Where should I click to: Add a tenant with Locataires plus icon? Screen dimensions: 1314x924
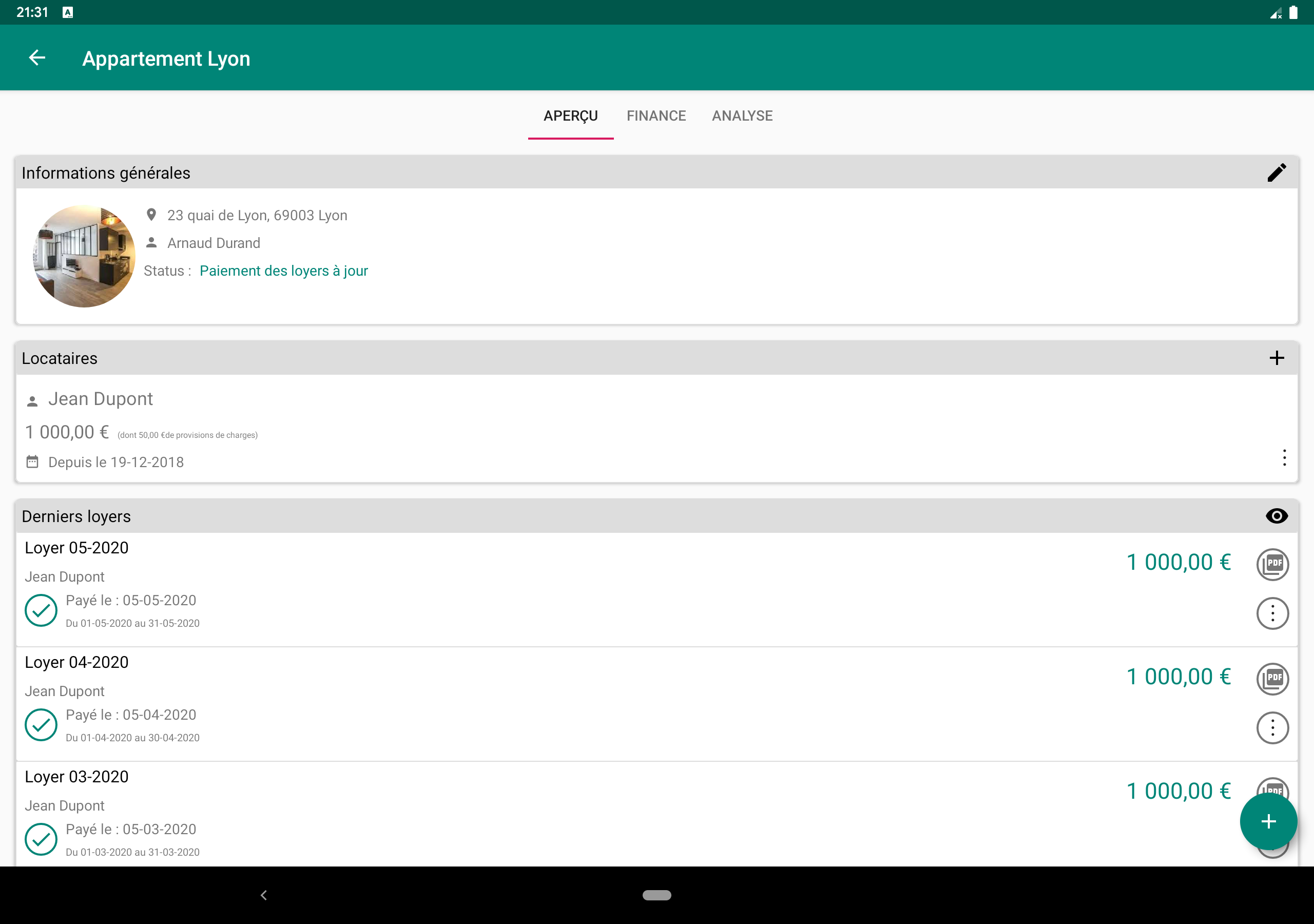coord(1276,358)
